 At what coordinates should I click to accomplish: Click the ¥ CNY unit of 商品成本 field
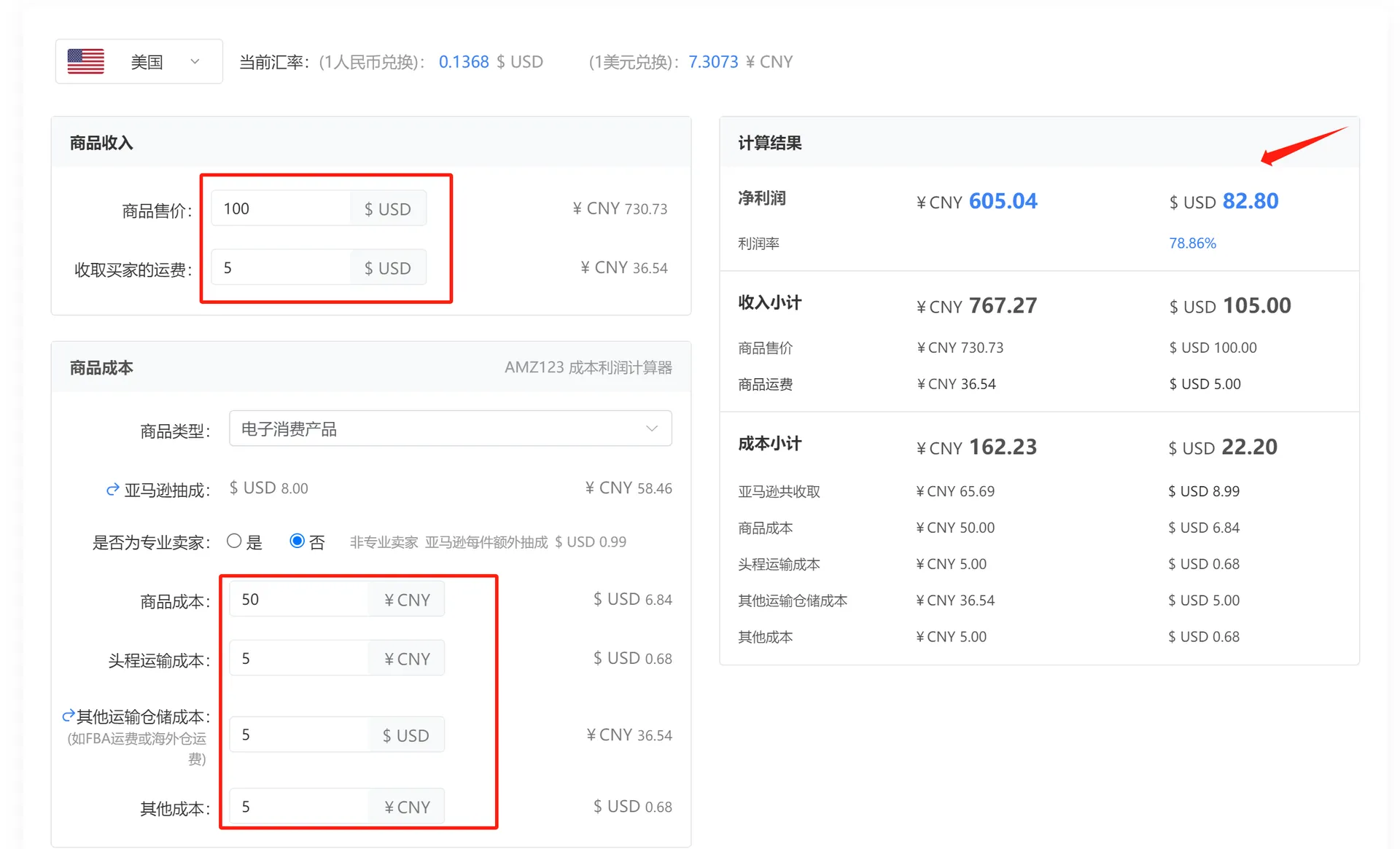pos(407,600)
